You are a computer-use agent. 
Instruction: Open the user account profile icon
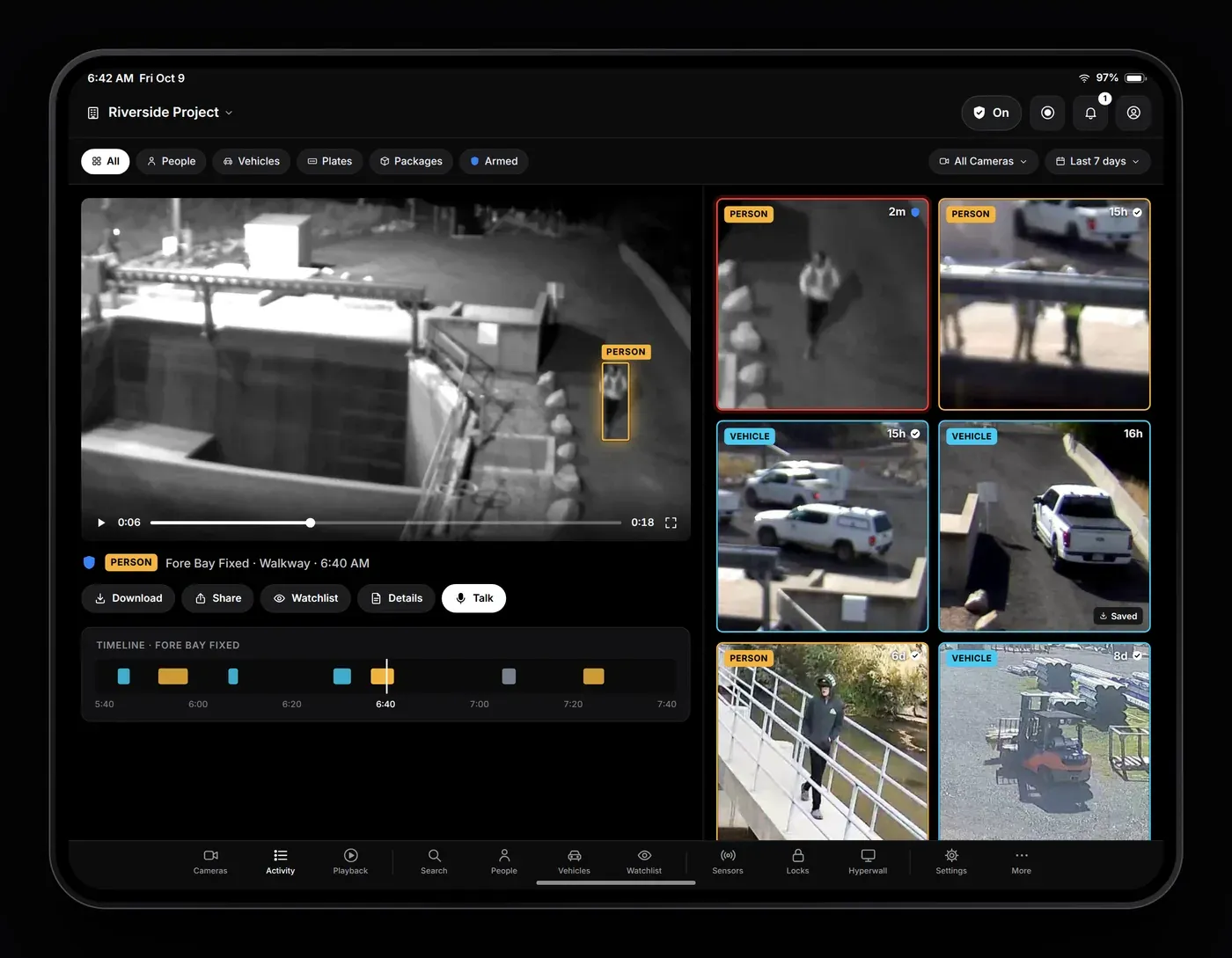coord(1133,113)
